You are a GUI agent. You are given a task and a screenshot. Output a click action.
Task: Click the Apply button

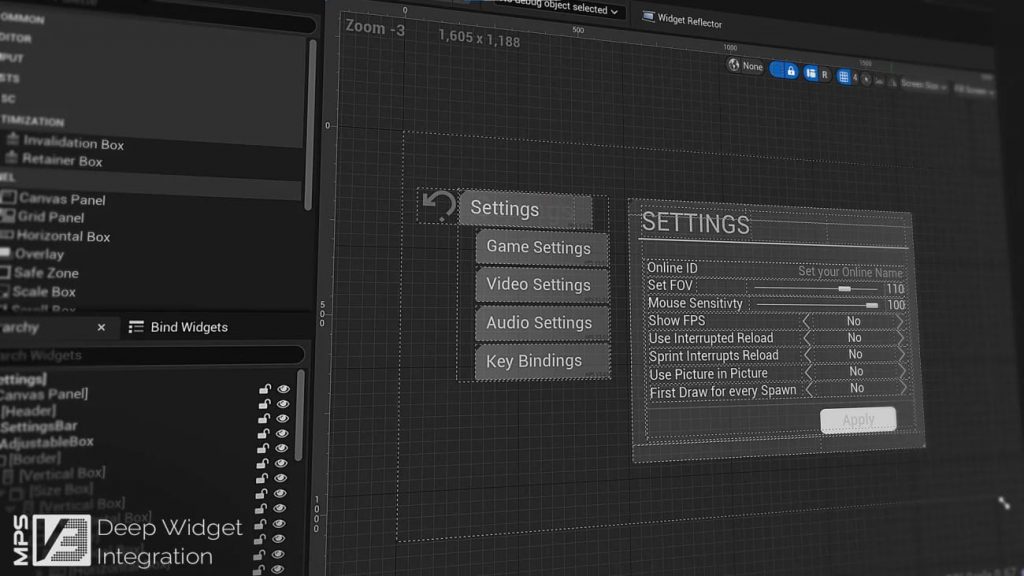[858, 420]
